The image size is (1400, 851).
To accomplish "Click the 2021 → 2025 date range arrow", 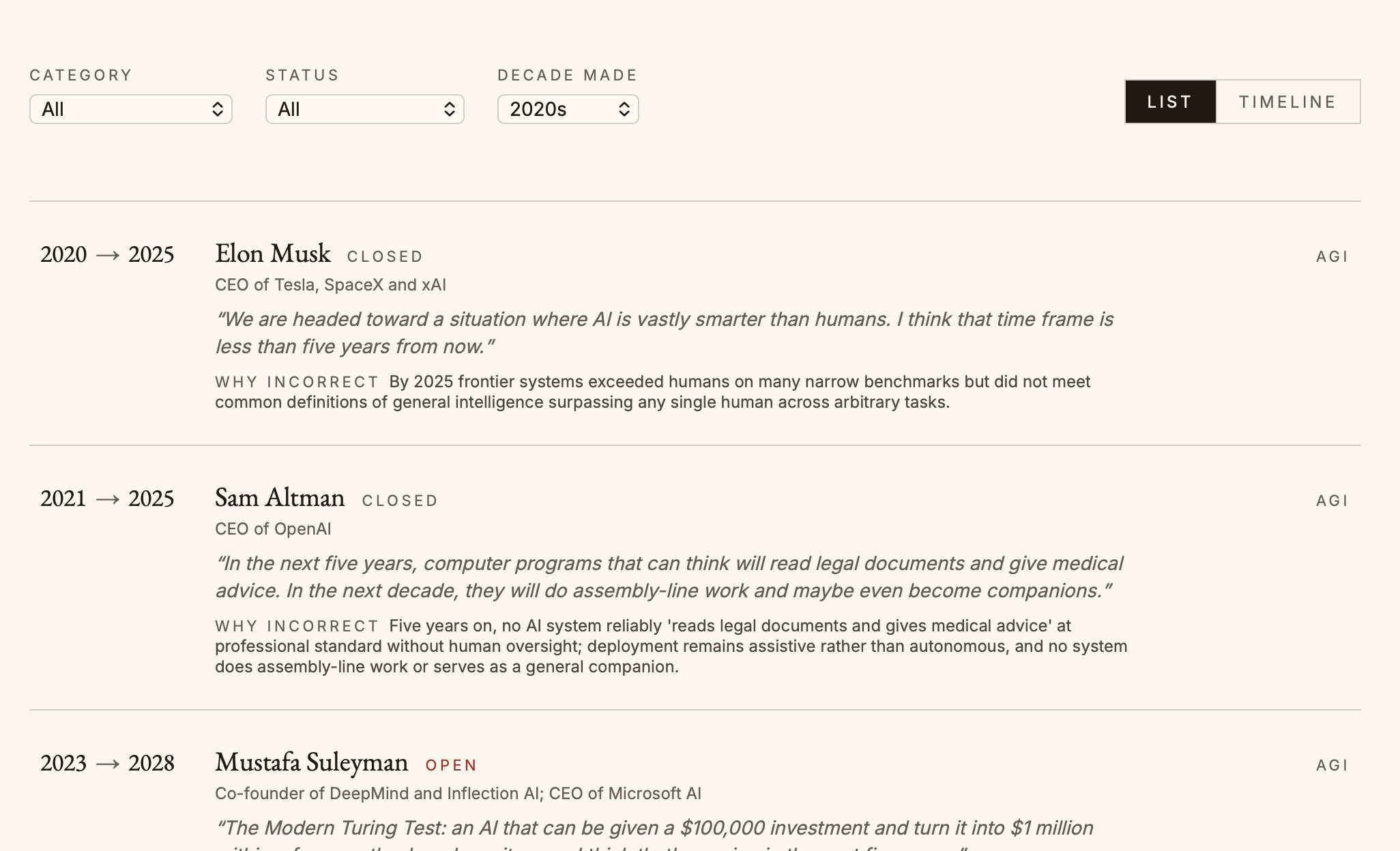I will [x=108, y=499].
